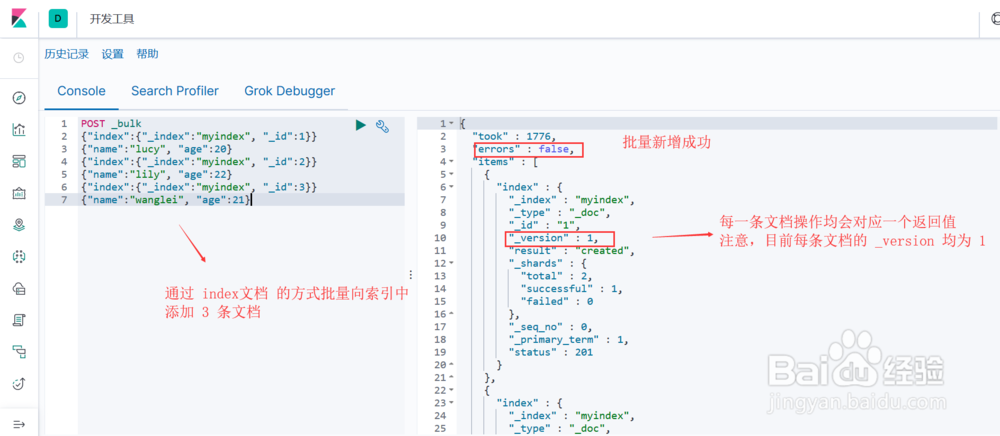Viewport: 1000px width, 436px height.
Task: Click request line with "_id":2
Action: [x=198, y=162]
